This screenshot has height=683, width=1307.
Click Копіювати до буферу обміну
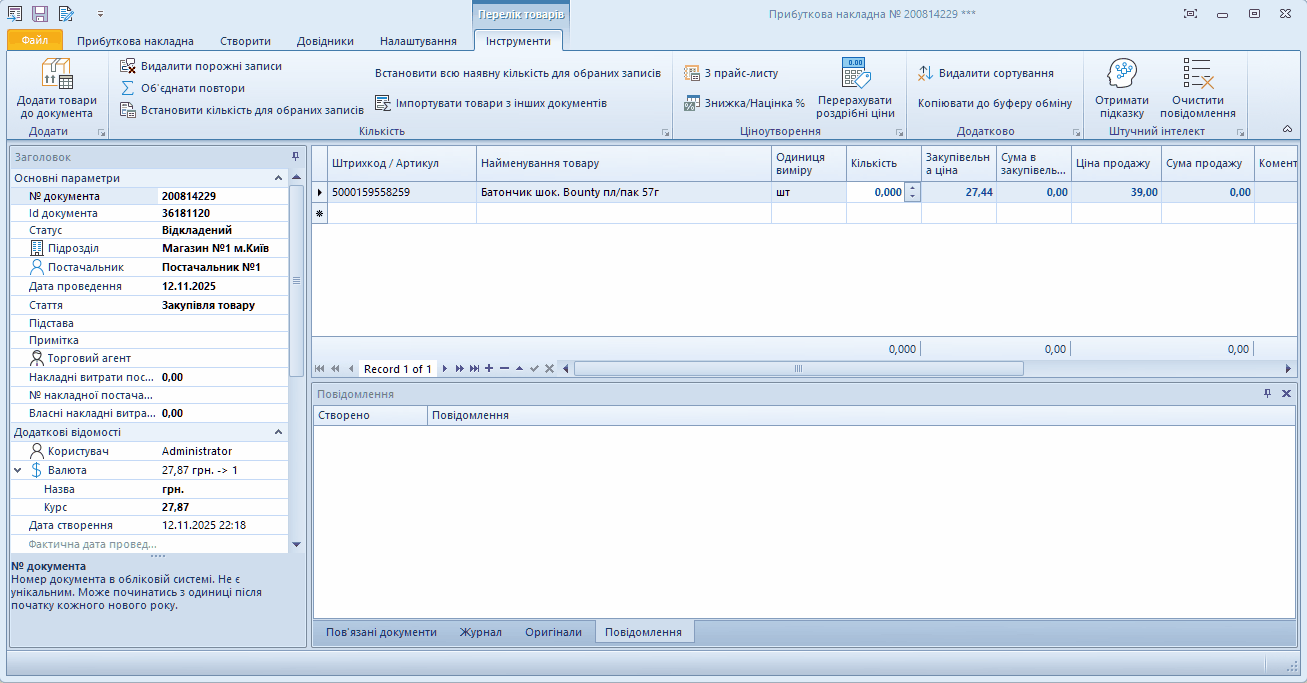click(994, 103)
